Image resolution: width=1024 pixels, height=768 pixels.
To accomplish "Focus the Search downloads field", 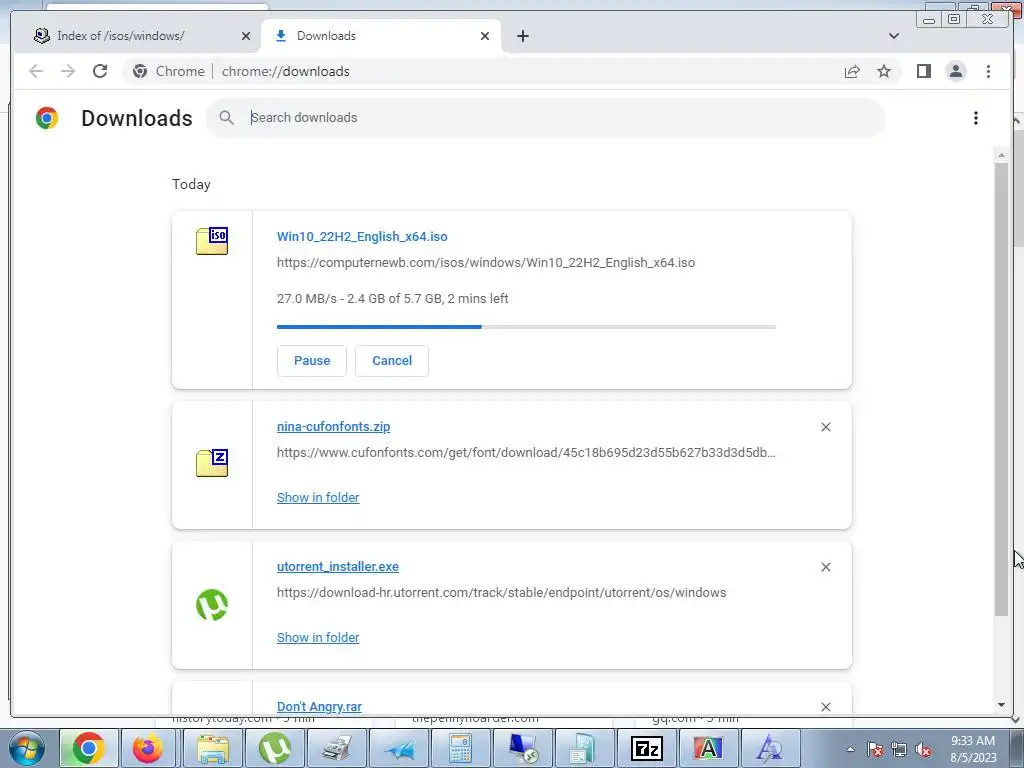I will 545,118.
